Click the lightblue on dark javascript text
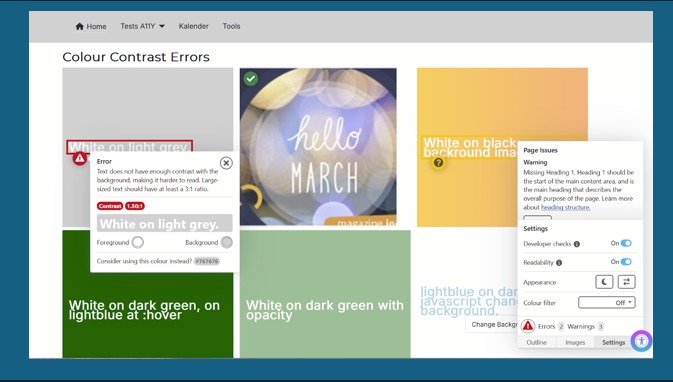Image resolution: width=673 pixels, height=382 pixels. click(x=469, y=301)
